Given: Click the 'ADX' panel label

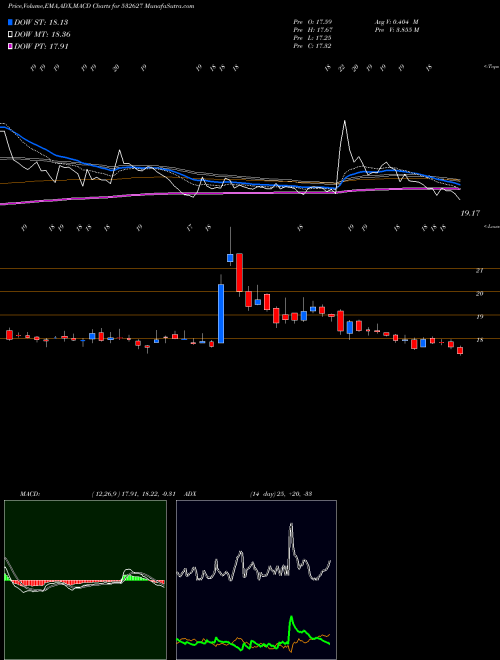Looking at the screenshot, I should click(191, 494).
